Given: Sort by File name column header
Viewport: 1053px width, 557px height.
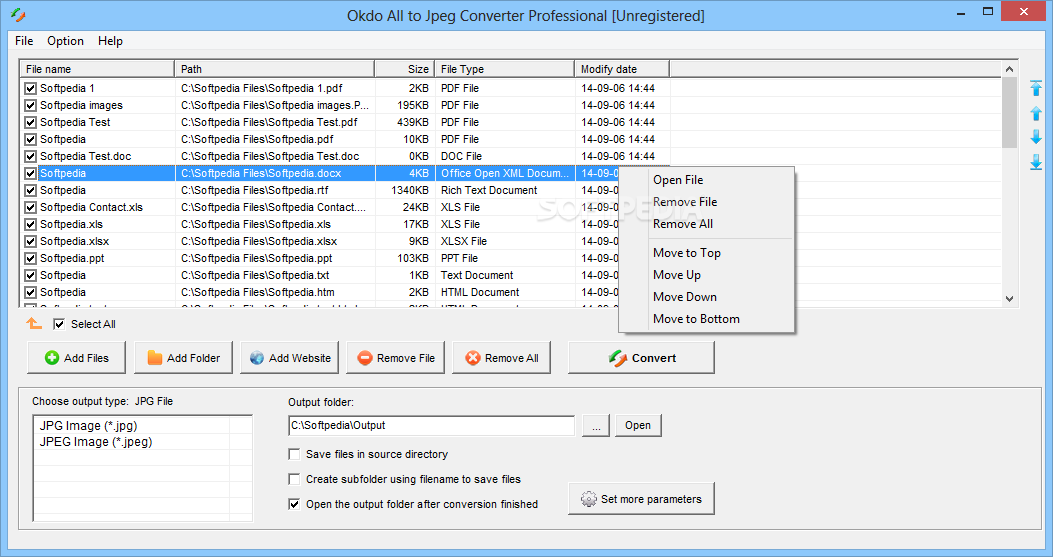Looking at the screenshot, I should point(97,69).
